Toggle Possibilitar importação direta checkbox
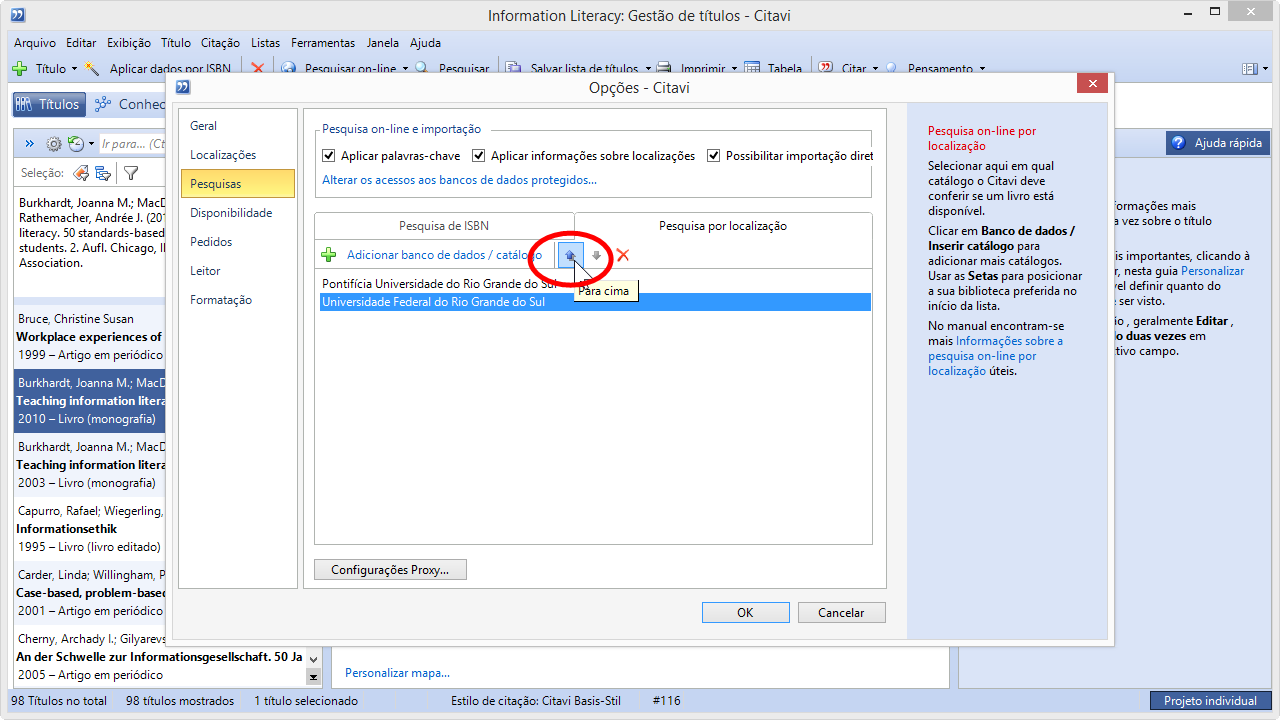The image size is (1280, 720). pyautogui.click(x=714, y=156)
